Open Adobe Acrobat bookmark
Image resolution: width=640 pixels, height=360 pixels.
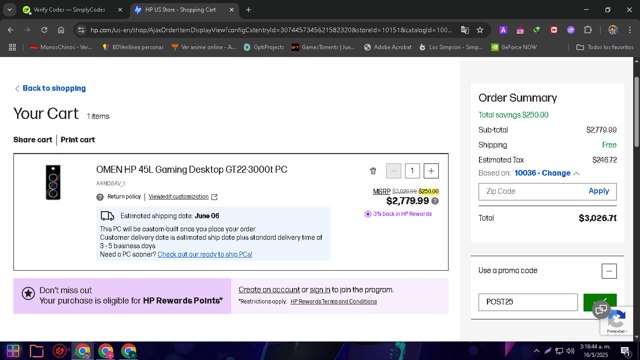[x=388, y=47]
